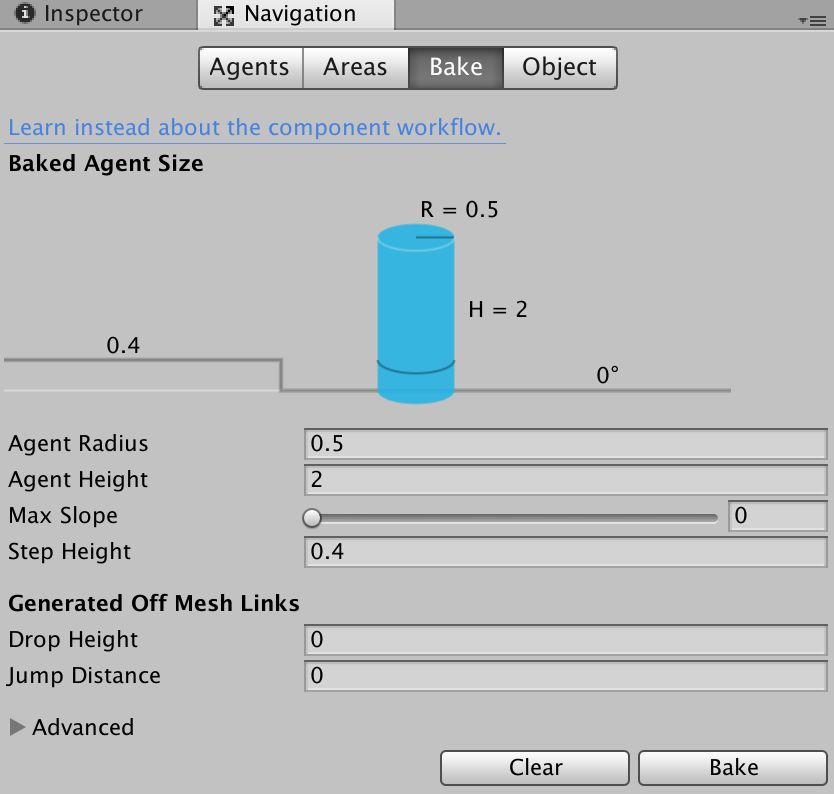Open the panel options menu icon
The width and height of the screenshot is (834, 794).
click(812, 20)
